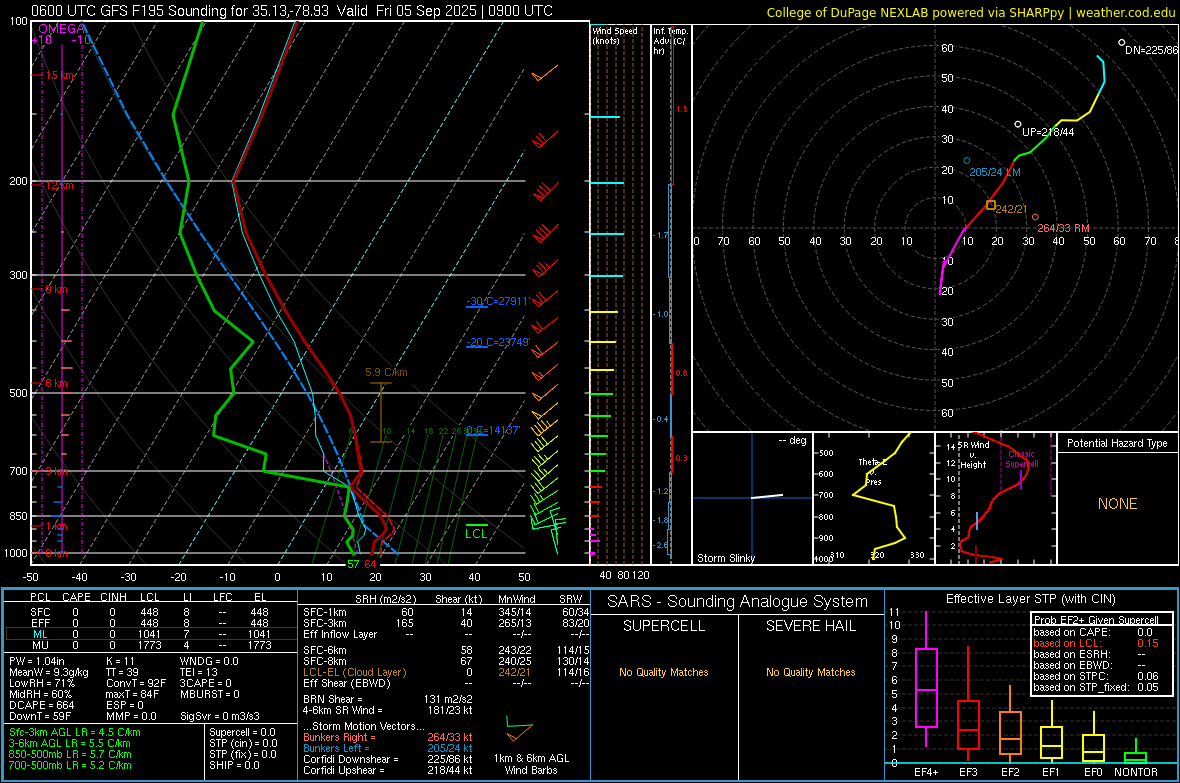Click the Potential Hazard Type header
The width and height of the screenshot is (1180, 783).
(x=1117, y=443)
